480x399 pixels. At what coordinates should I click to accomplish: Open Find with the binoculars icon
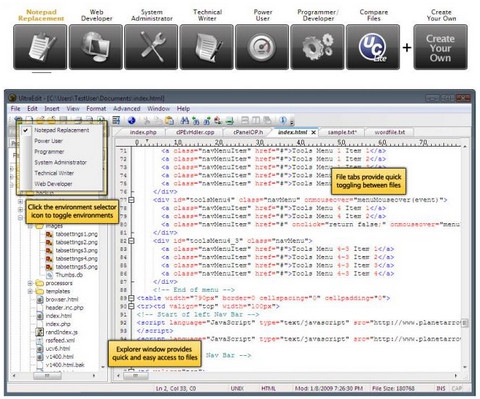coord(184,120)
